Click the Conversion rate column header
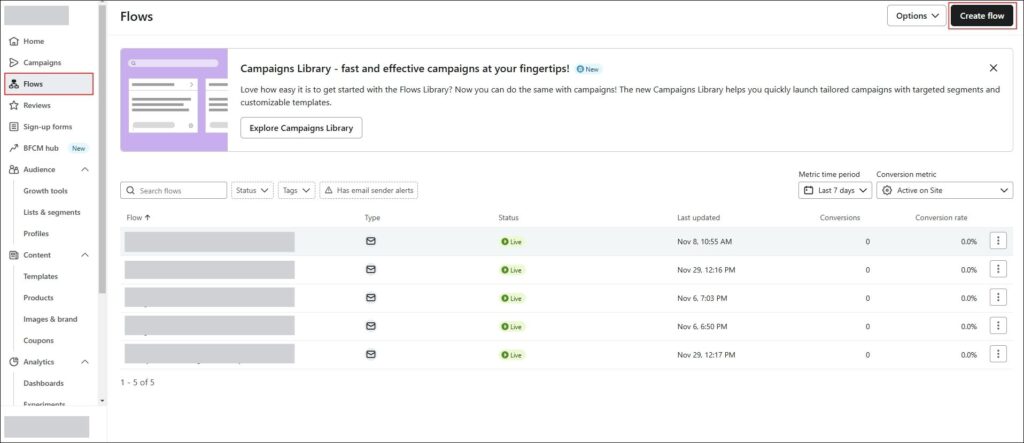 coord(941,218)
